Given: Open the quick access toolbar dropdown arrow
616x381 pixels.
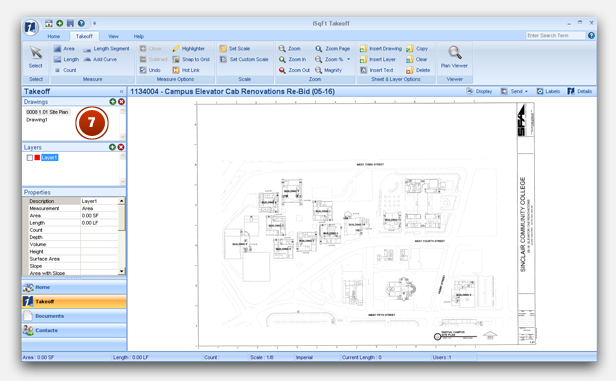Looking at the screenshot, I should (x=94, y=24).
